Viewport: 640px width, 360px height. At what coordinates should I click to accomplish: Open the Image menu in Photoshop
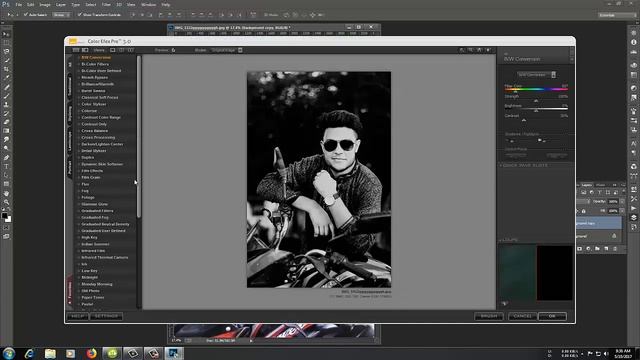click(44, 4)
